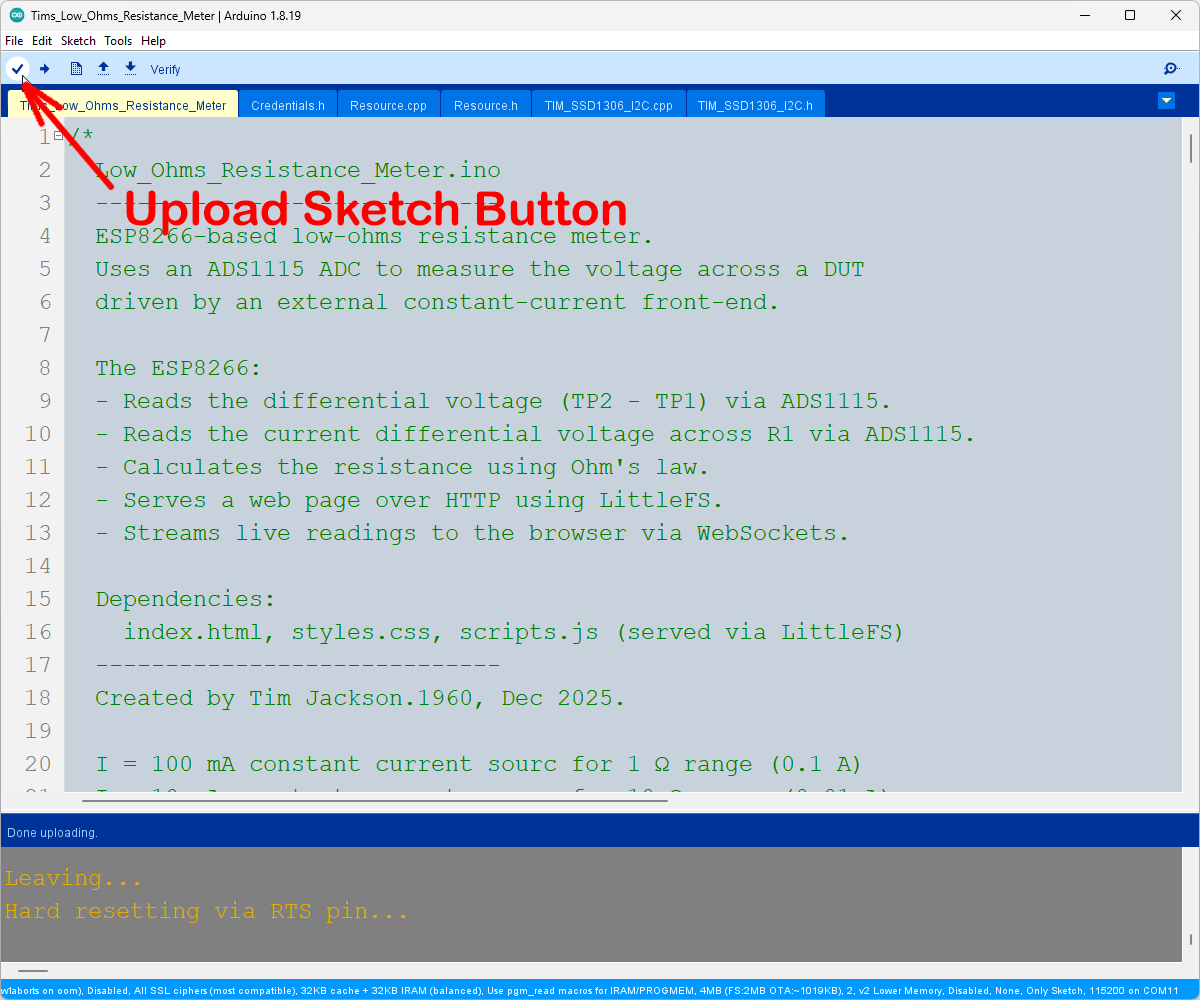The image size is (1200, 1000).
Task: Click the 'Done uploading.' status text
Action: tap(52, 832)
